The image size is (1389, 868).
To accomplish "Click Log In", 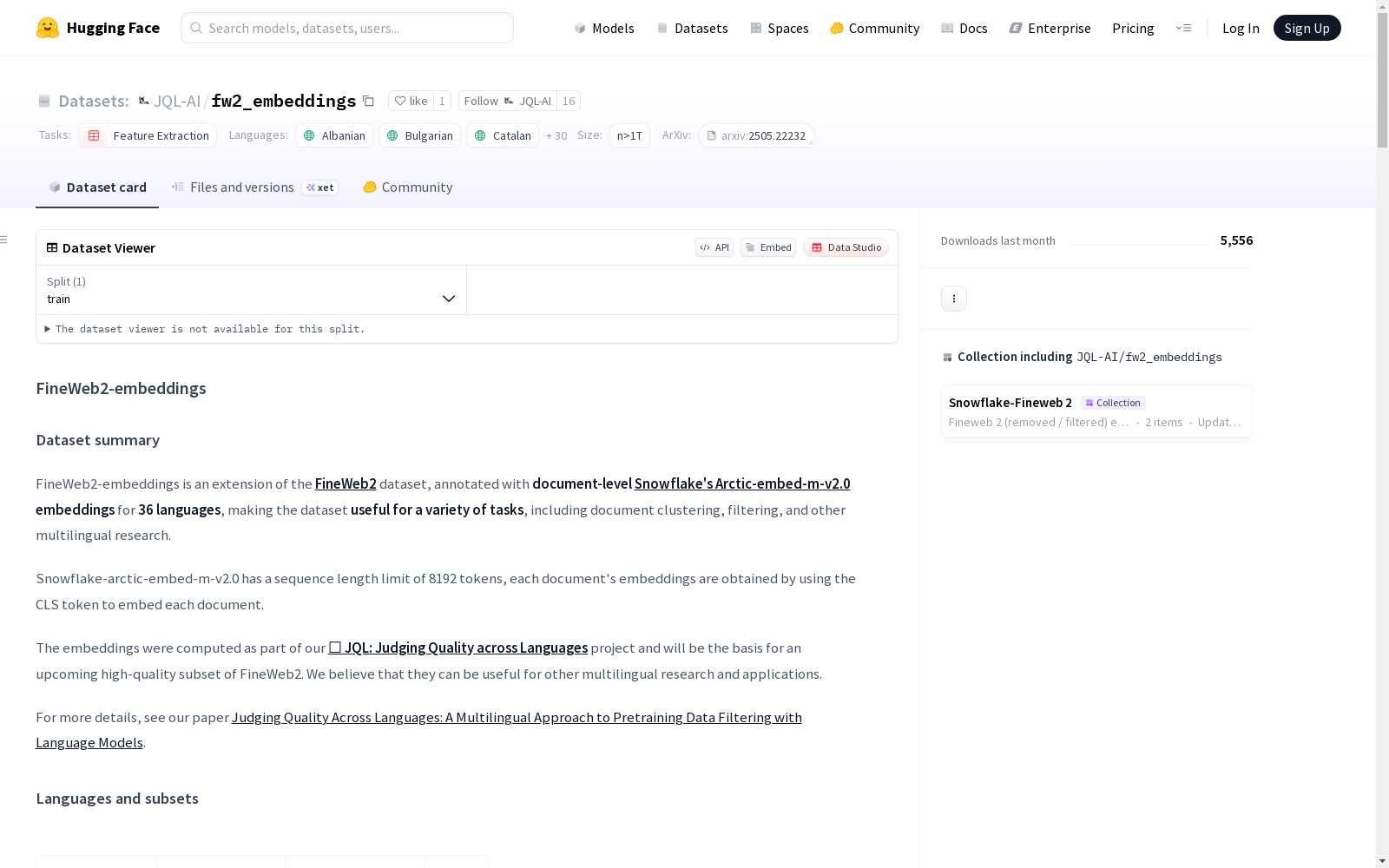I will pos(1241,28).
